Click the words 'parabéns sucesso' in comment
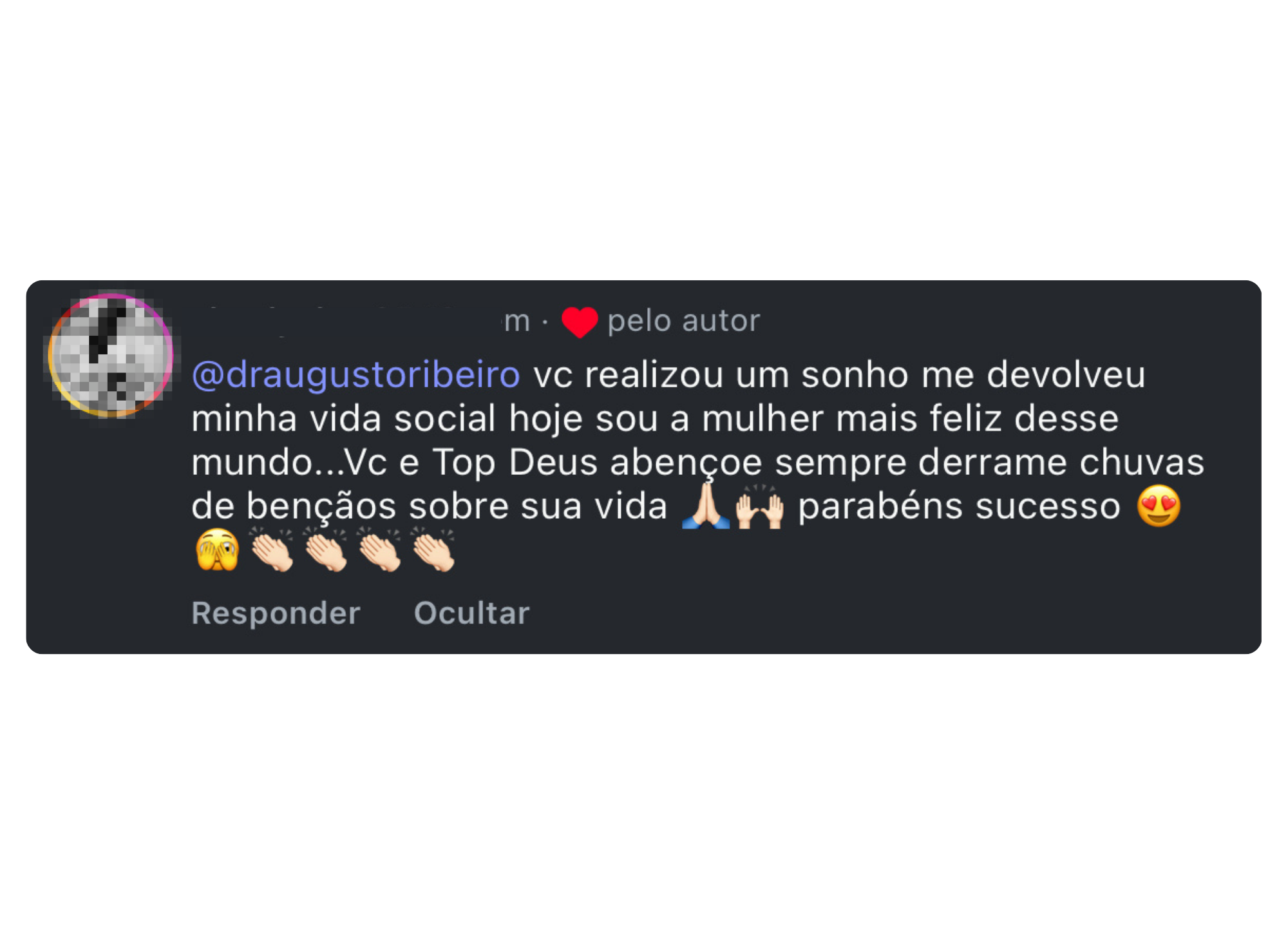1288x933 pixels. [960, 506]
